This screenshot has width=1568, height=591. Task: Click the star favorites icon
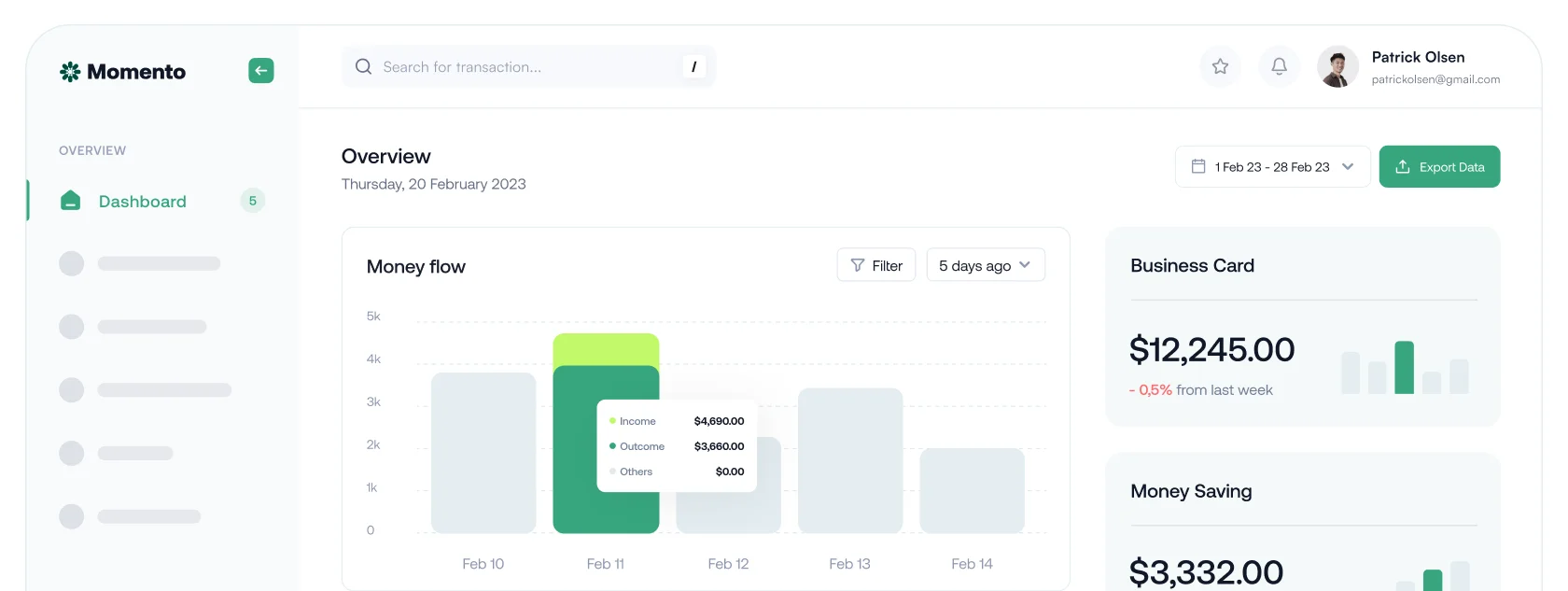pos(1220,66)
